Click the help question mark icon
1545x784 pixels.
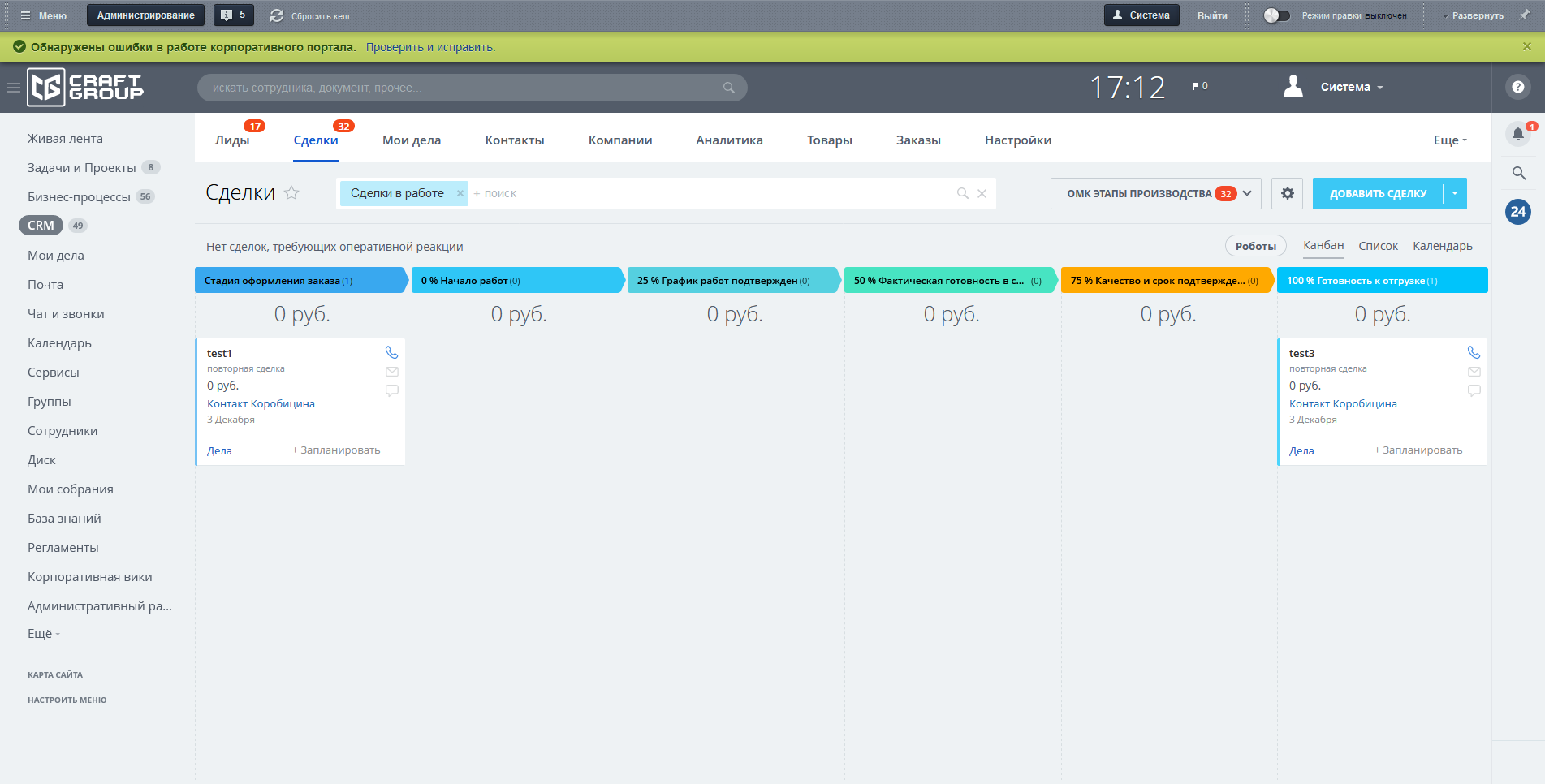[x=1517, y=87]
